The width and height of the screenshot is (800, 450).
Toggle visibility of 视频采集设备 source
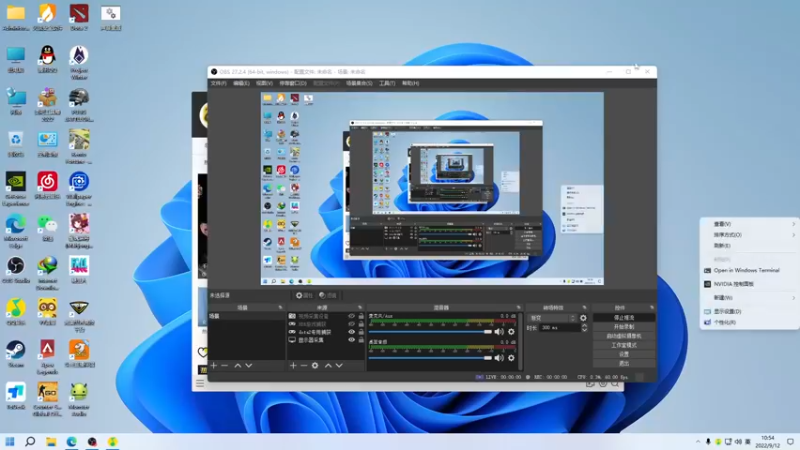click(x=351, y=316)
